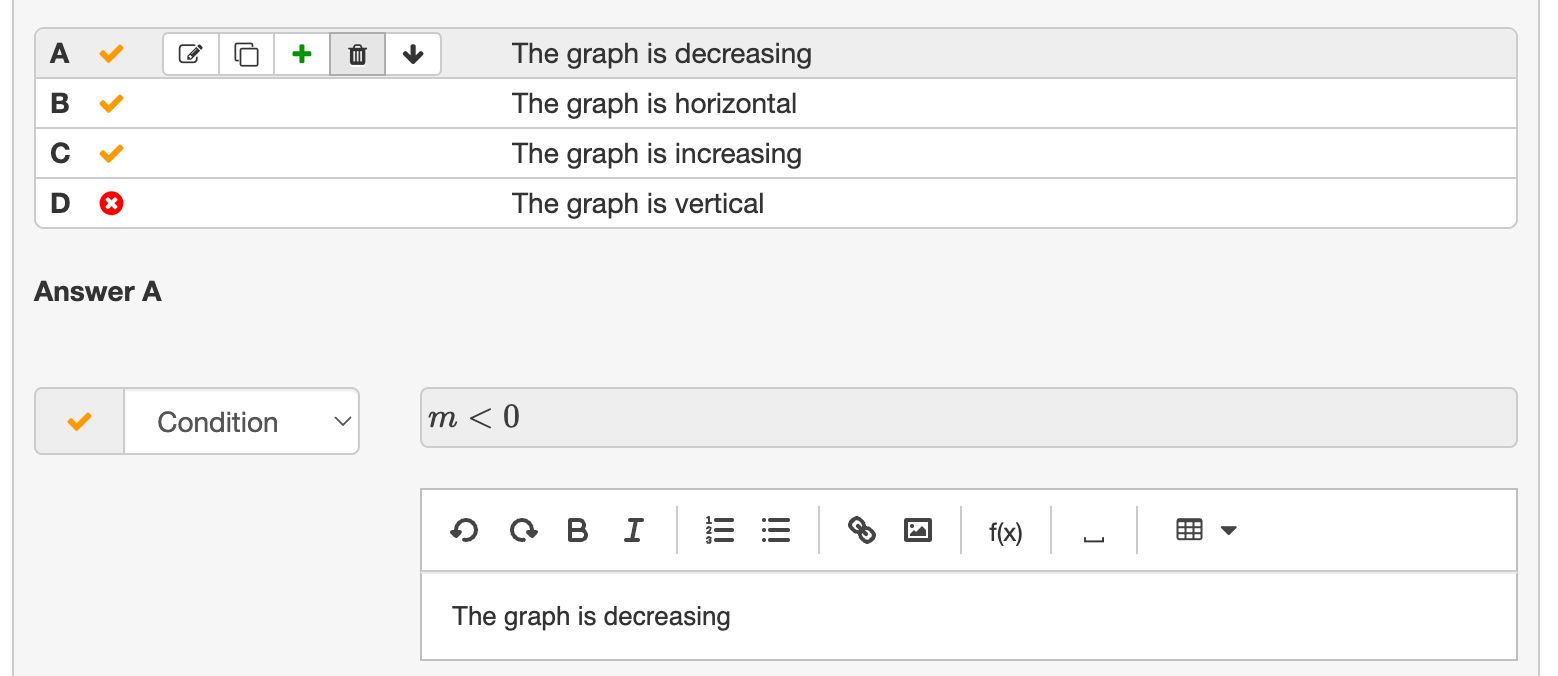Duplicate answer A using the copy icon
This screenshot has height=676, width=1558.
(x=246, y=54)
